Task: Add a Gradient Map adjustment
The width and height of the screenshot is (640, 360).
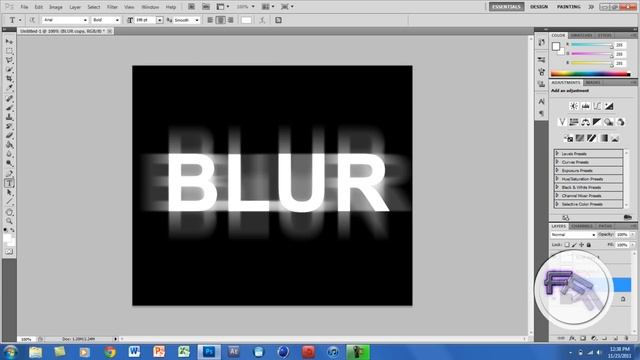Action: [x=603, y=138]
